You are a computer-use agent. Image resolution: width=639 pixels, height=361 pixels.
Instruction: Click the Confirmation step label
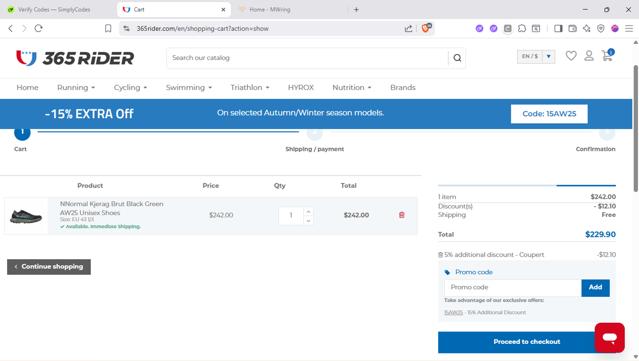[595, 149]
